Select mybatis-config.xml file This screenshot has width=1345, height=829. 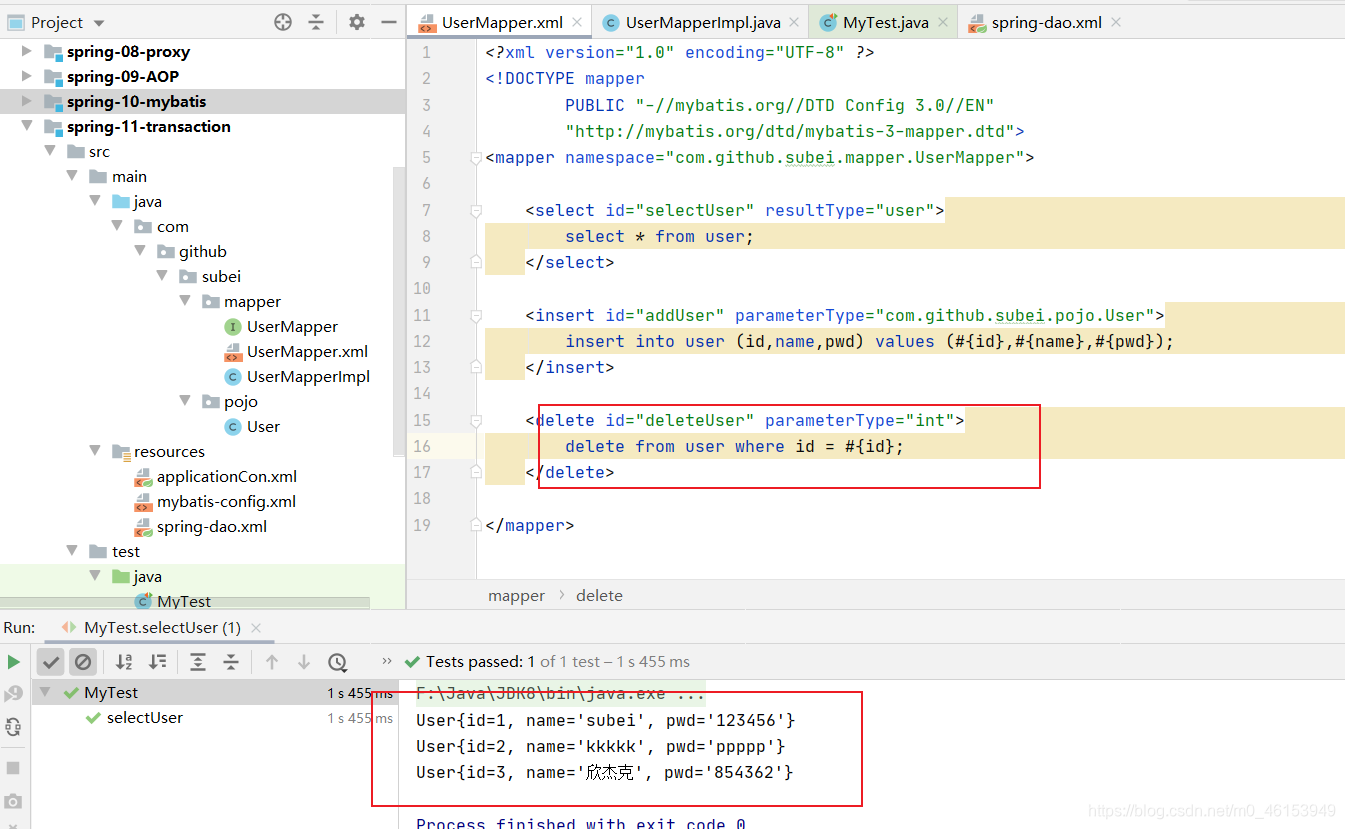(216, 501)
